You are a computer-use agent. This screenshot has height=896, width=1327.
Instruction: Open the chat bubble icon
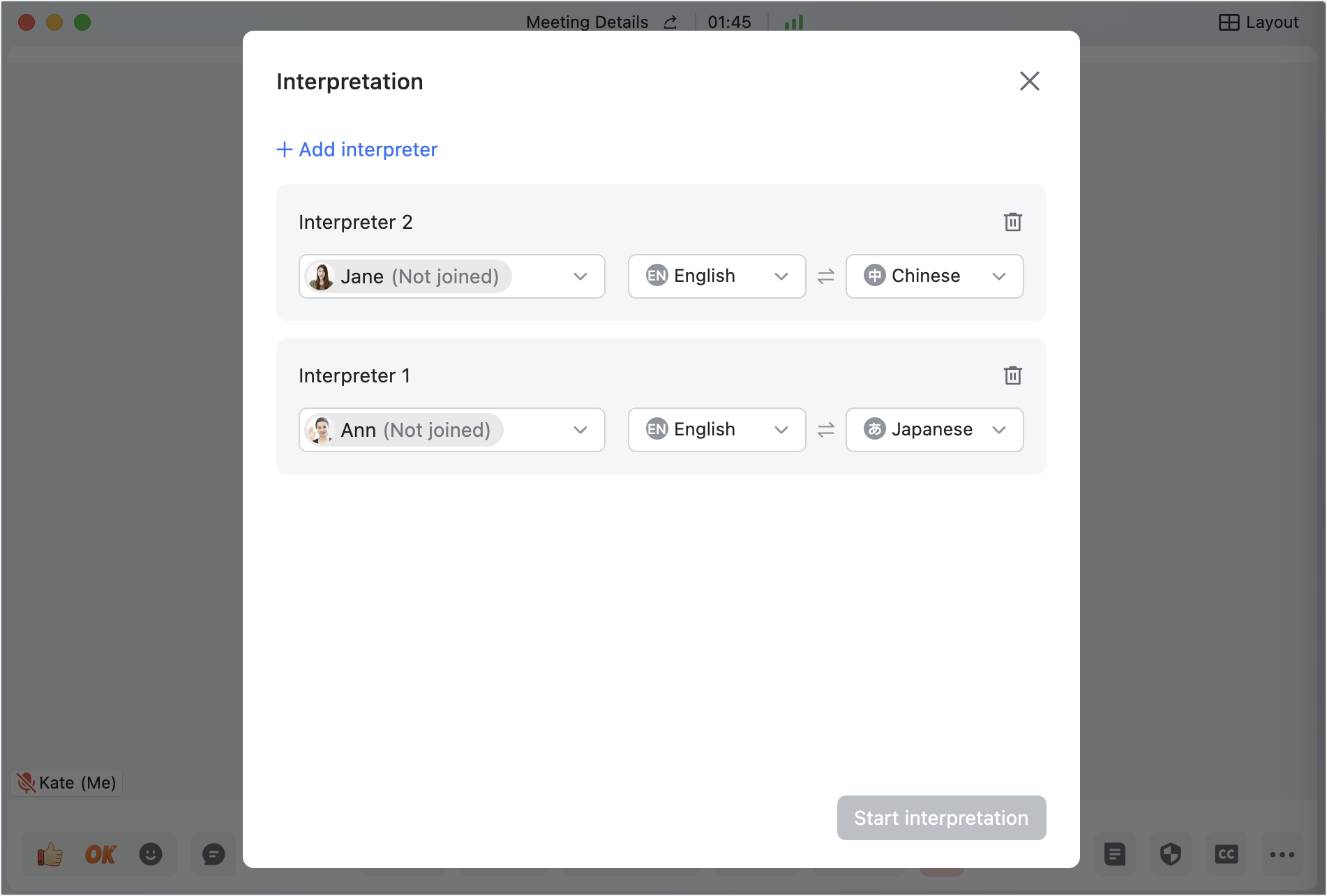pyautogui.click(x=213, y=854)
